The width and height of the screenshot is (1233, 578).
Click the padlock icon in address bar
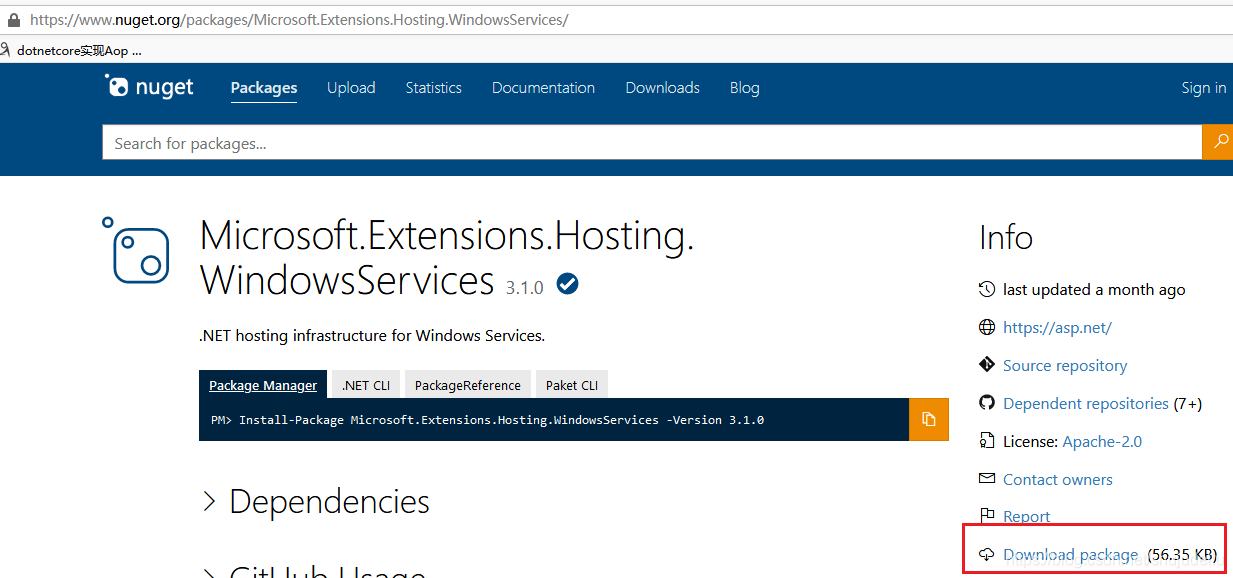pyautogui.click(x=13, y=19)
